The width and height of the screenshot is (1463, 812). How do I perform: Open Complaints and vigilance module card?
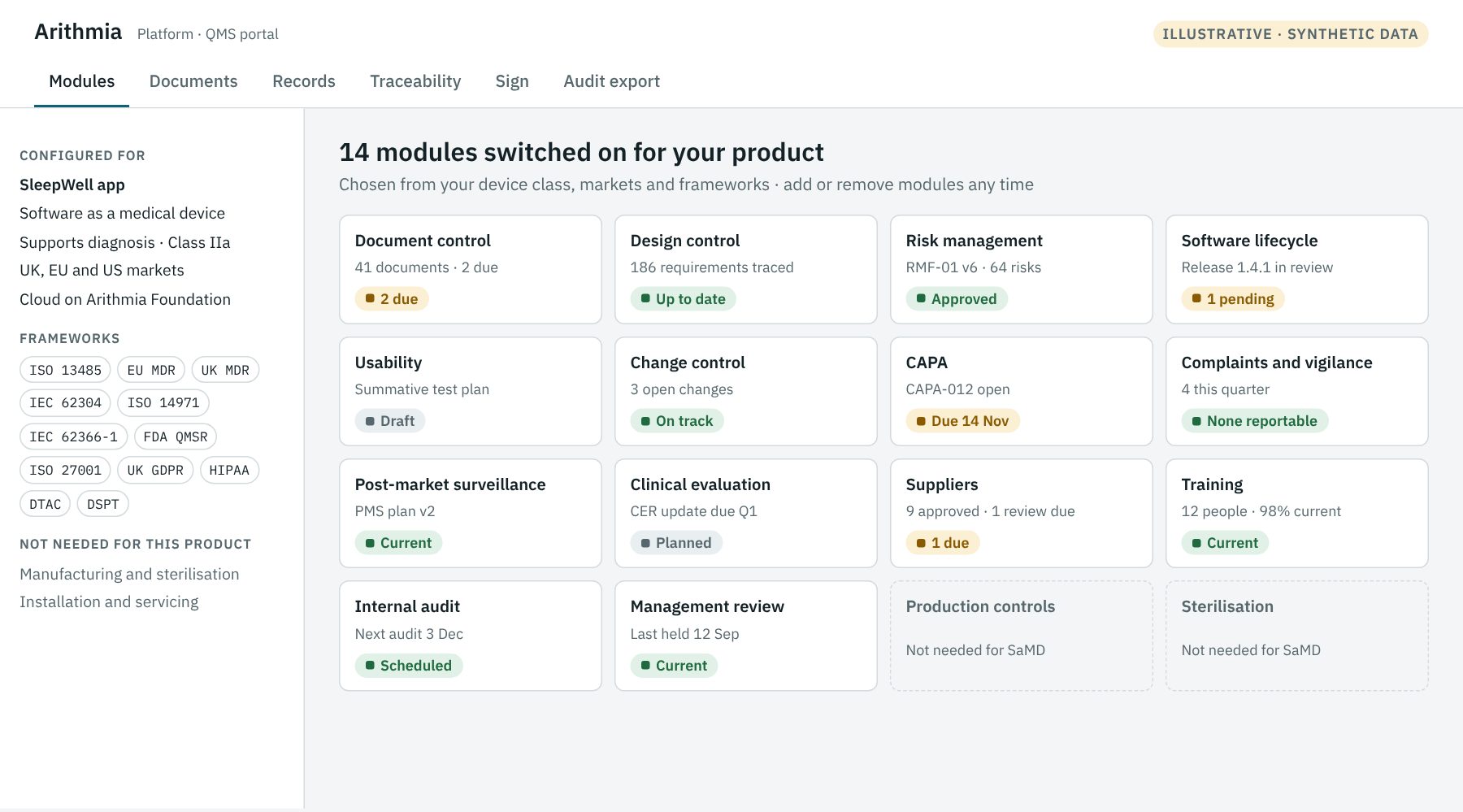1297,391
